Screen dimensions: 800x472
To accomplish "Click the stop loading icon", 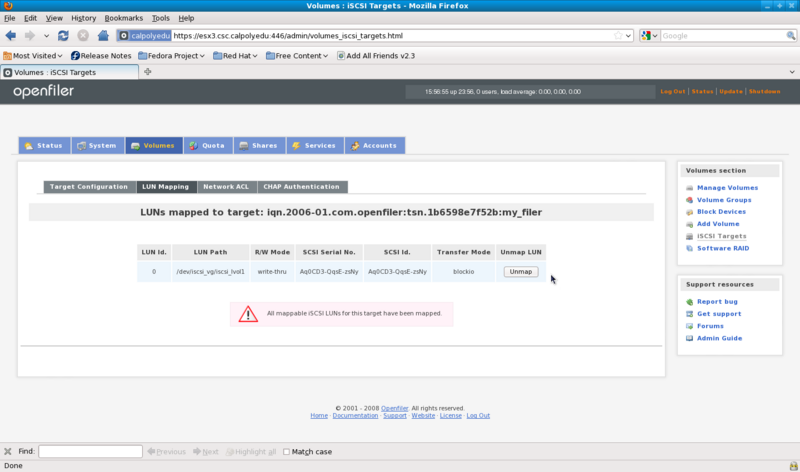I will 83,36.
